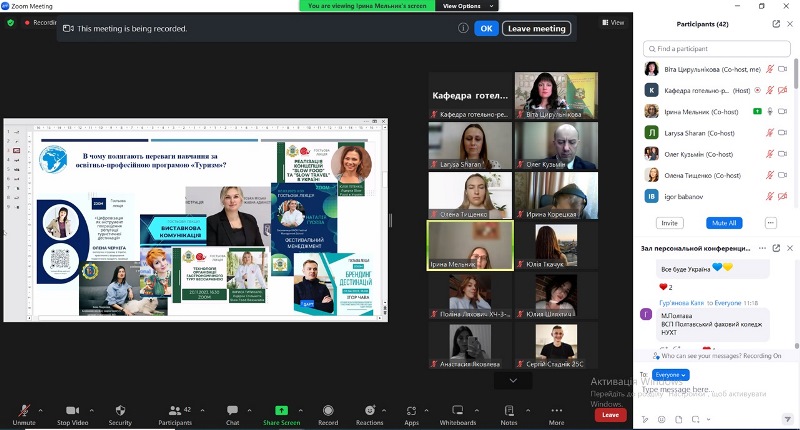This screenshot has height=430, width=800.
Task: Open the Reactions smiley menu
Action: (369, 415)
